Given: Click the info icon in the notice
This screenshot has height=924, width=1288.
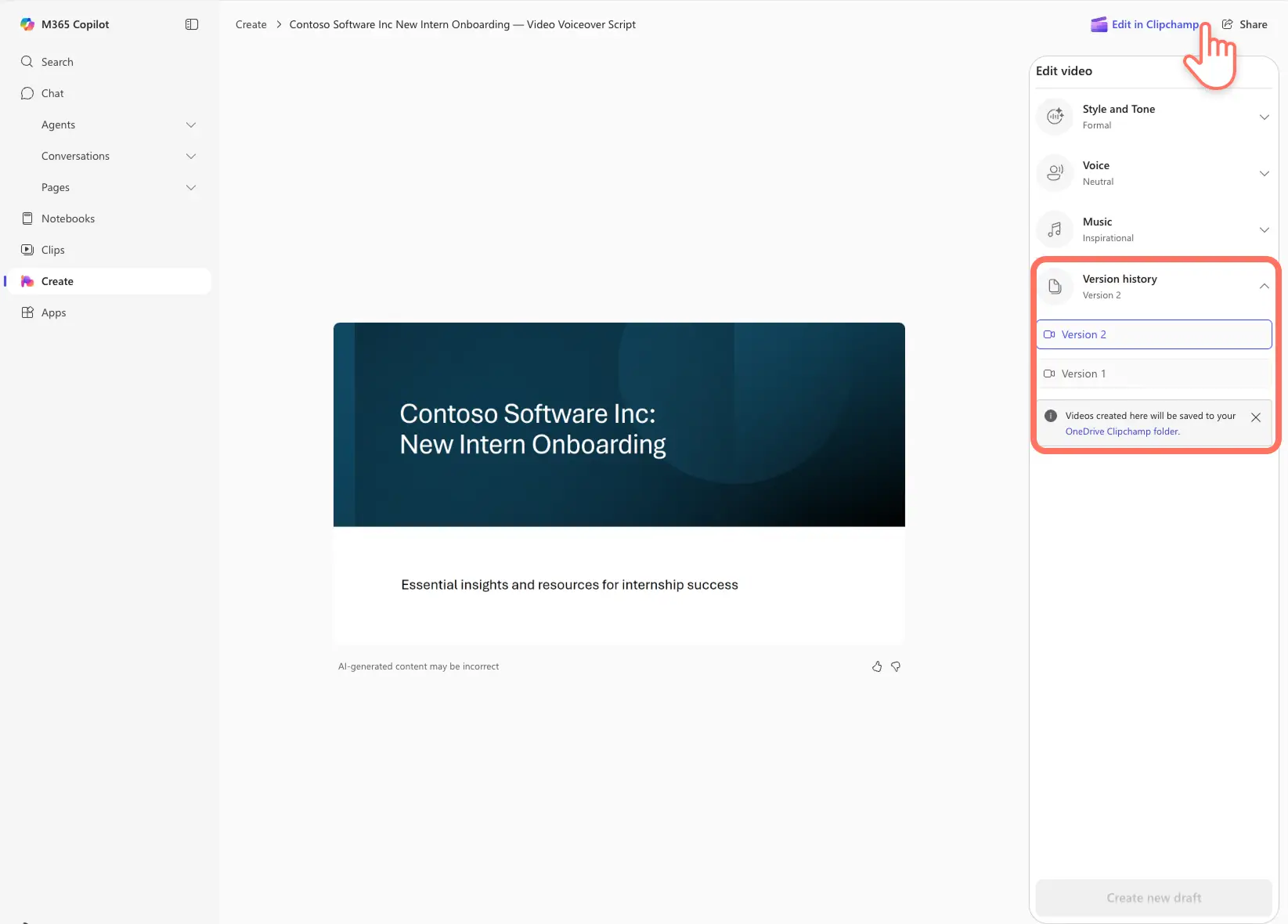Looking at the screenshot, I should pos(1051,416).
